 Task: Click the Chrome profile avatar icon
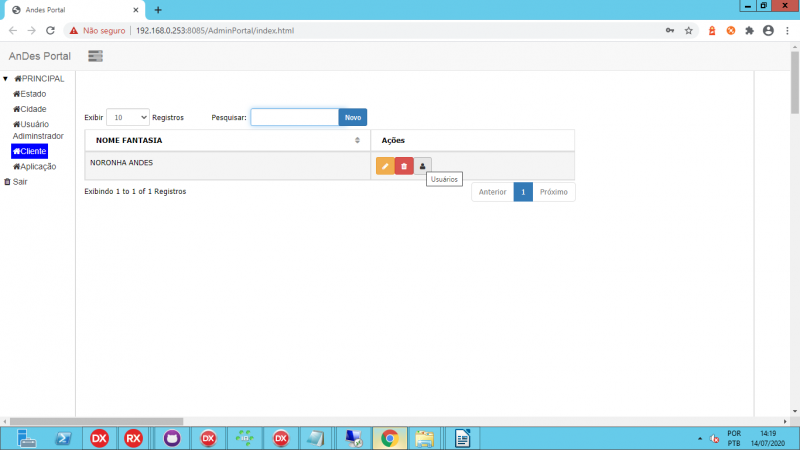click(x=768, y=31)
